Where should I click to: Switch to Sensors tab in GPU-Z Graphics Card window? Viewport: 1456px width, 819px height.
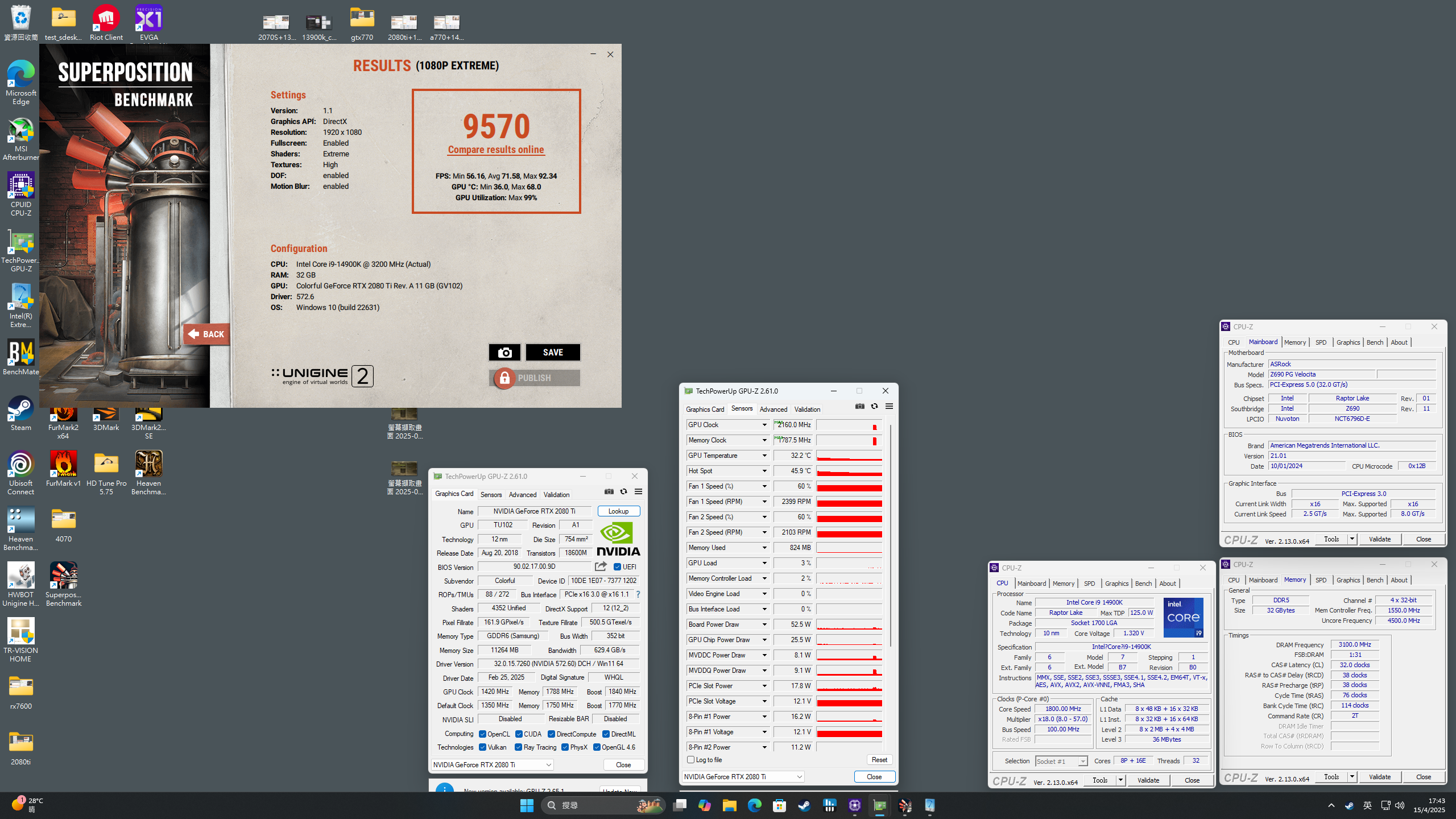(491, 495)
